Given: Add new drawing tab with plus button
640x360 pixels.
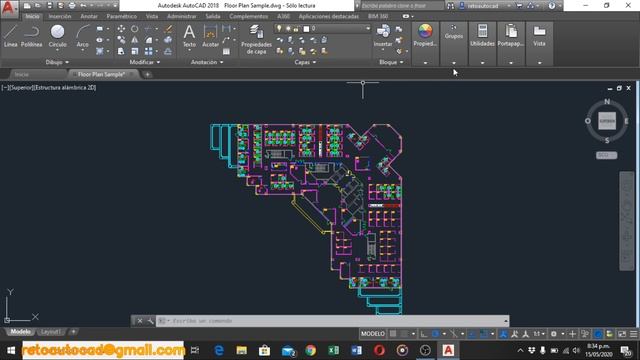Looking at the screenshot, I should point(147,74).
